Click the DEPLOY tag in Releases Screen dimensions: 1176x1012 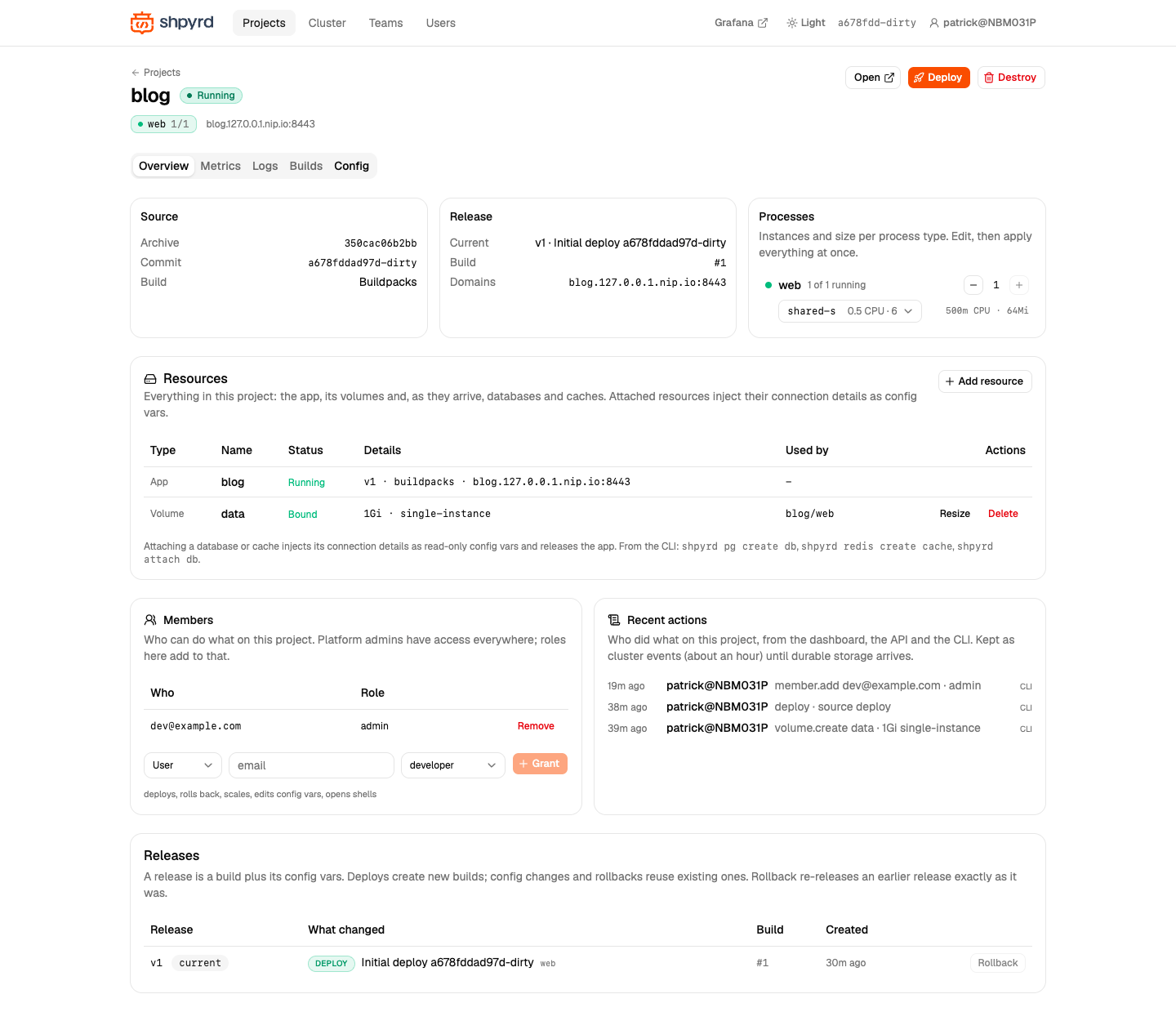332,964
